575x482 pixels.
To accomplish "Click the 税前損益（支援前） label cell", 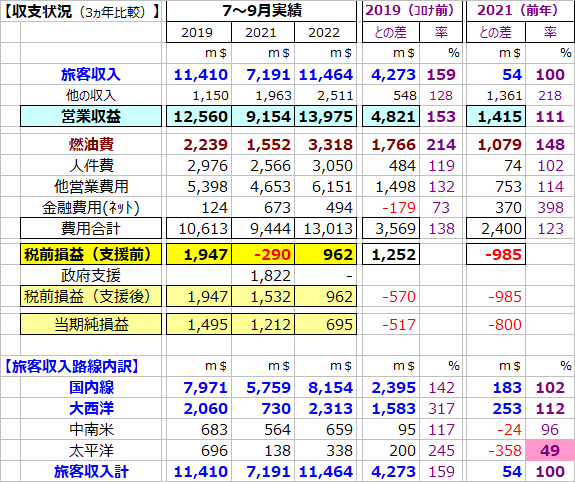I will (91, 254).
